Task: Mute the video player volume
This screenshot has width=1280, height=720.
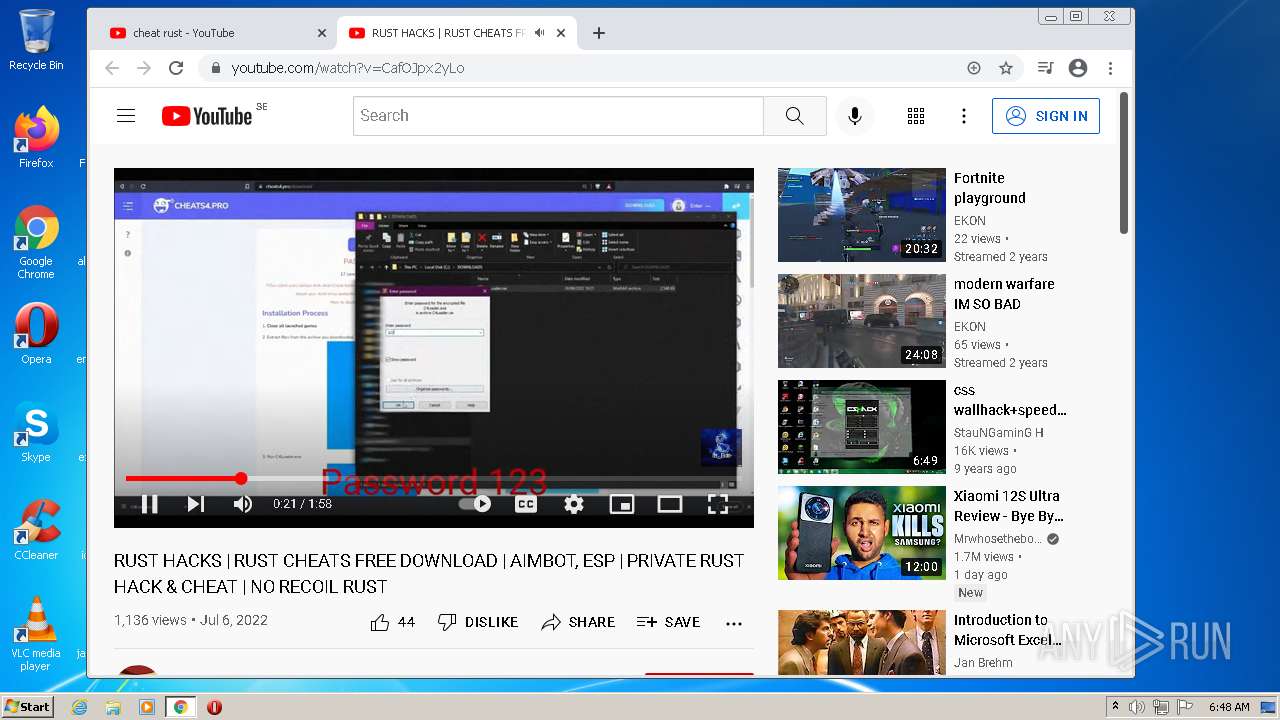Action: [243, 504]
